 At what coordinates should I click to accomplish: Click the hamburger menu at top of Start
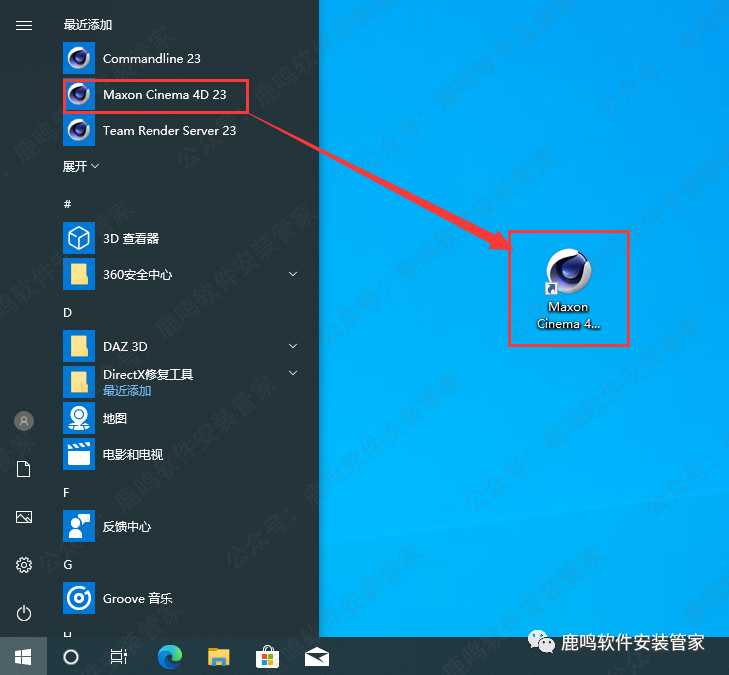coord(24,26)
